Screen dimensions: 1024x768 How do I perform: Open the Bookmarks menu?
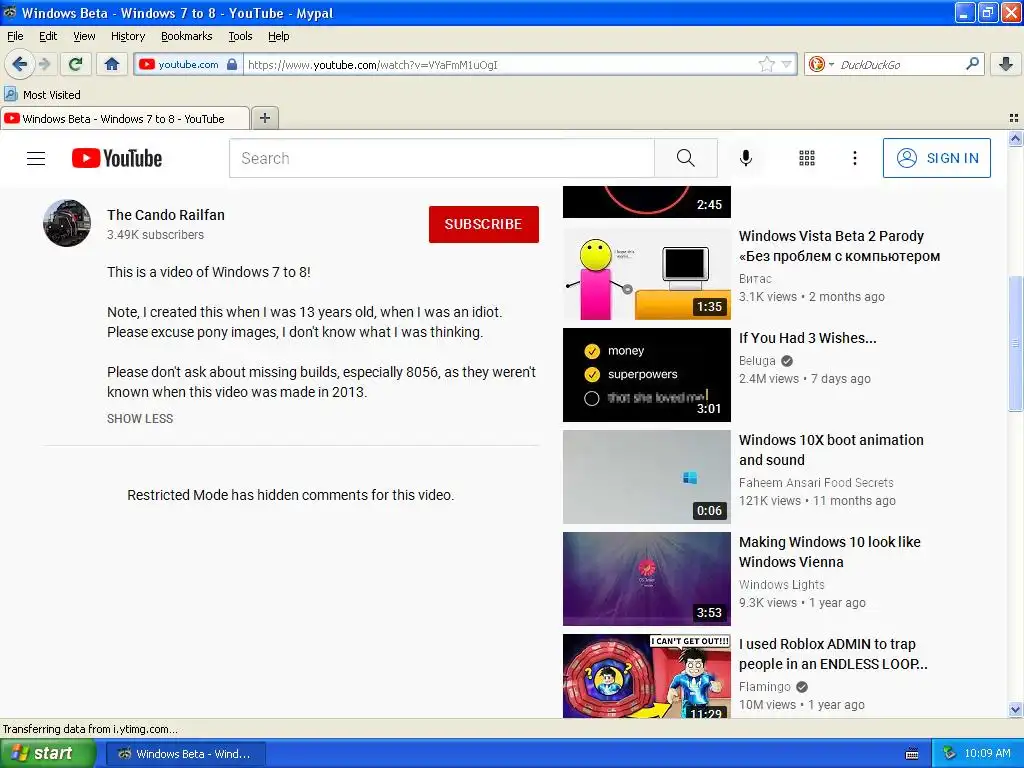click(187, 36)
